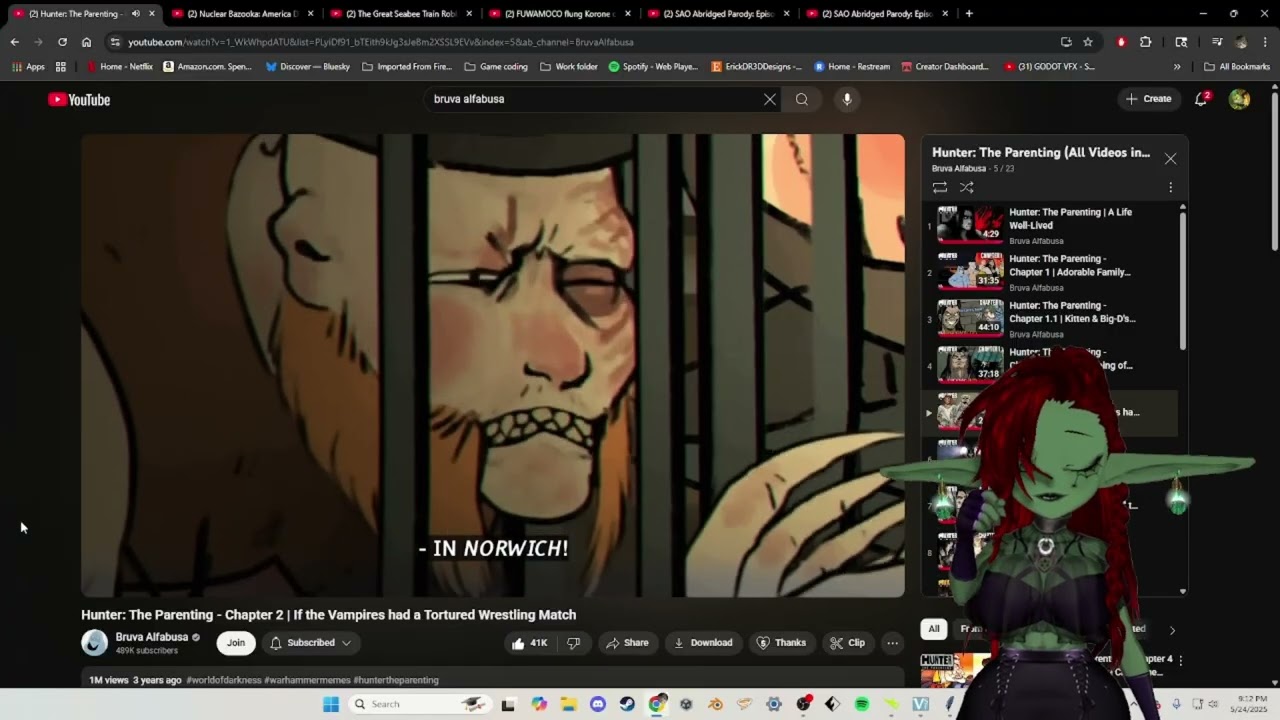Join the Bruva Alfabusa channel membership
The width and height of the screenshot is (1280, 720).
(236, 643)
